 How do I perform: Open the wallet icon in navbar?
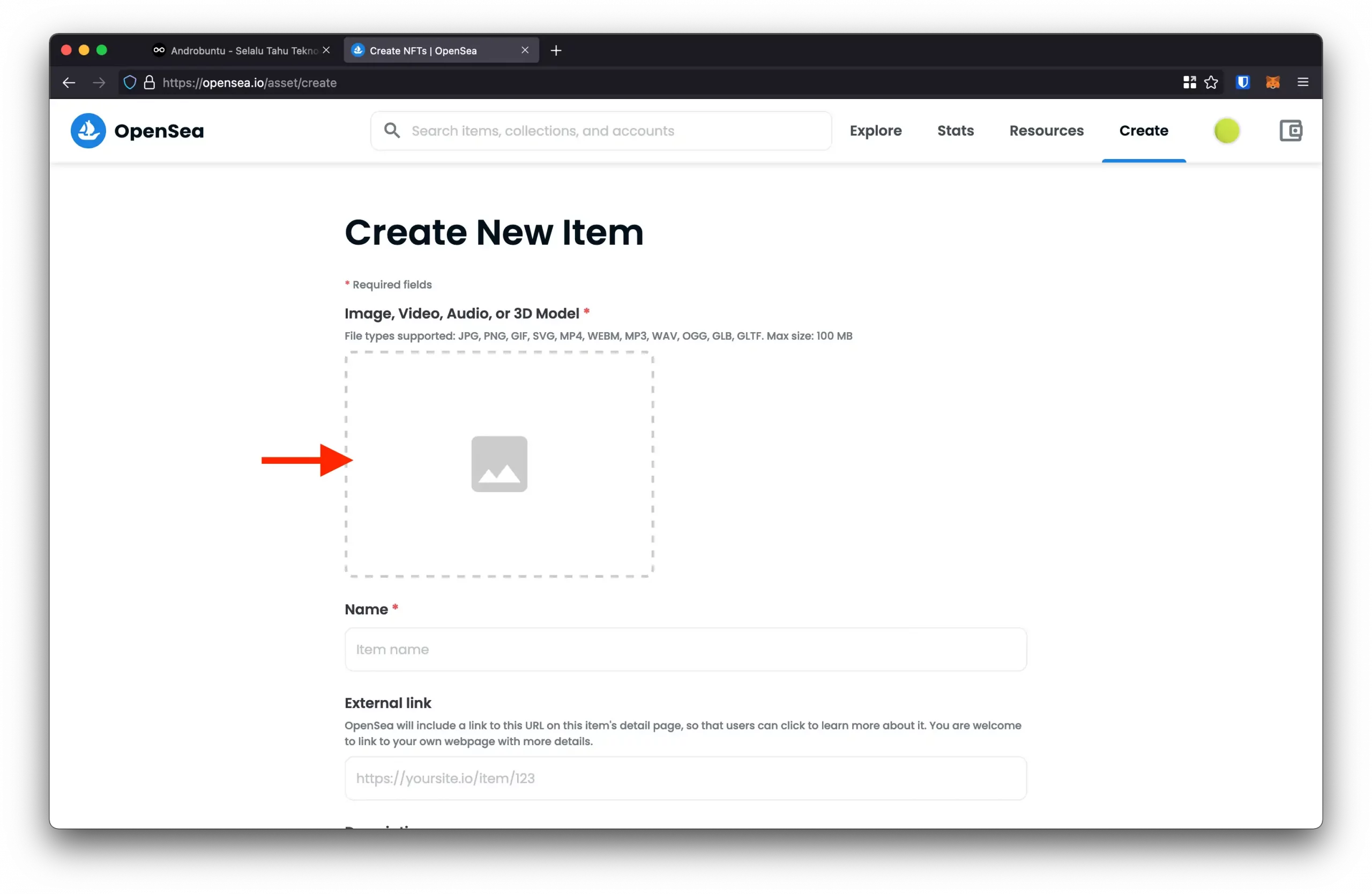pos(1290,131)
